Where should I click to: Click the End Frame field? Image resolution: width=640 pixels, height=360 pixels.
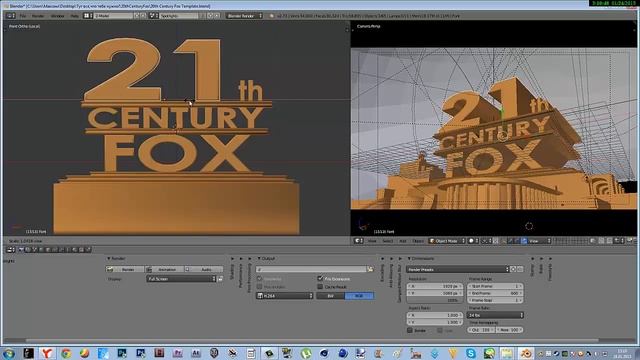(495, 293)
